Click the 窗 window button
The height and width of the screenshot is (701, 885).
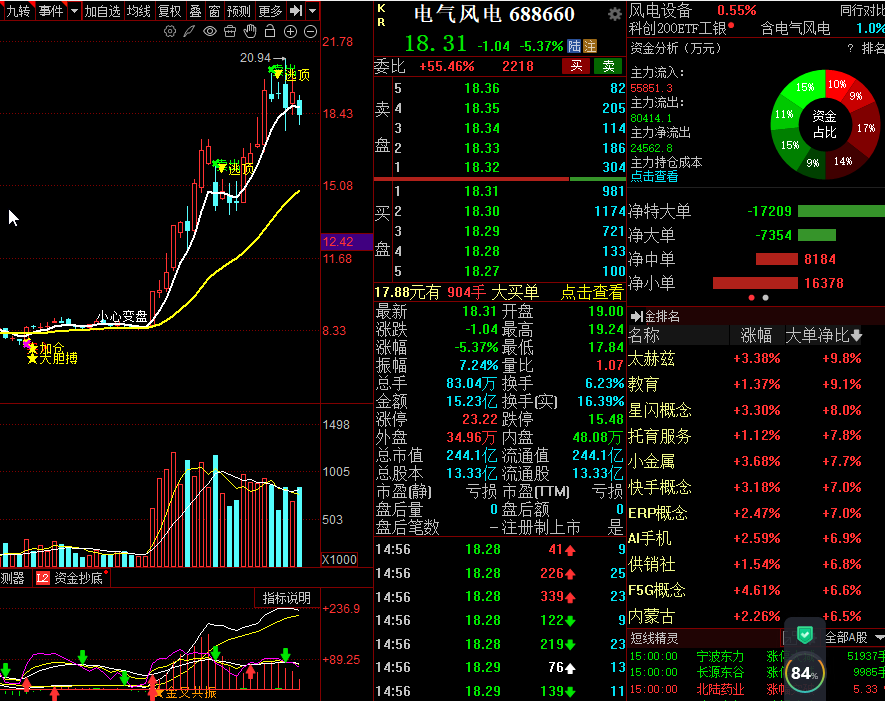[214, 11]
